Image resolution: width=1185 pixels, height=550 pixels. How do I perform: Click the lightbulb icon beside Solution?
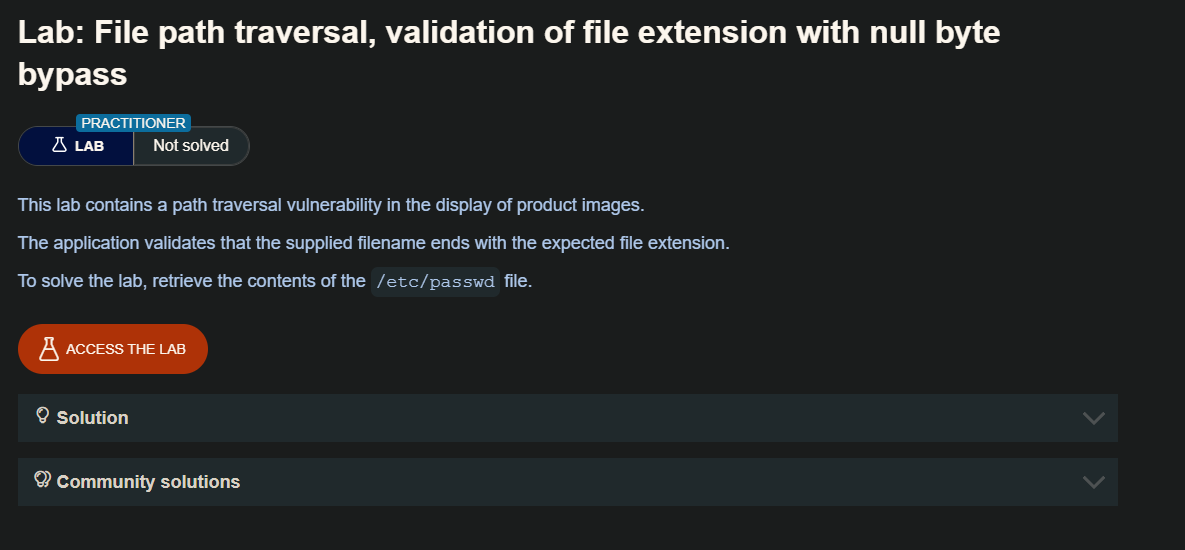click(42, 416)
